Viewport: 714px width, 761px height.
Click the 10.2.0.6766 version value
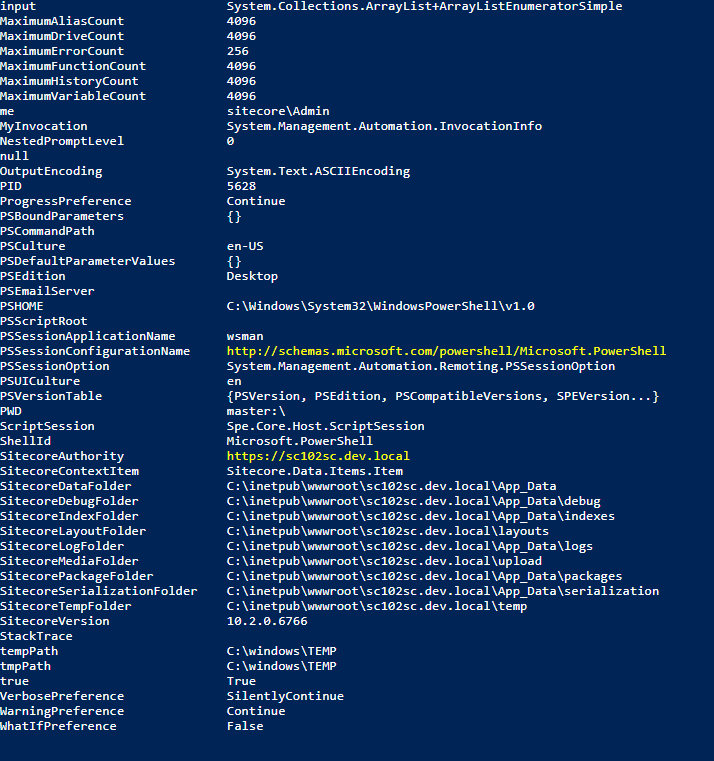click(x=267, y=621)
